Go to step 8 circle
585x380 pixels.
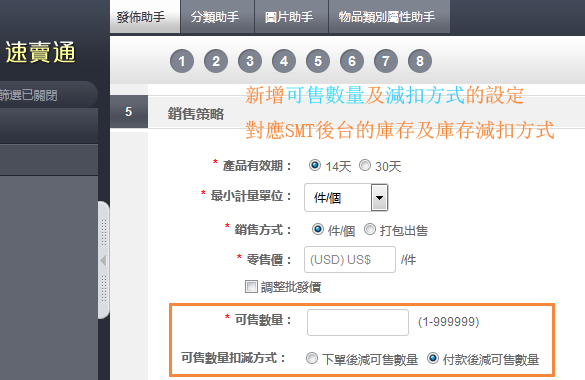(x=420, y=61)
